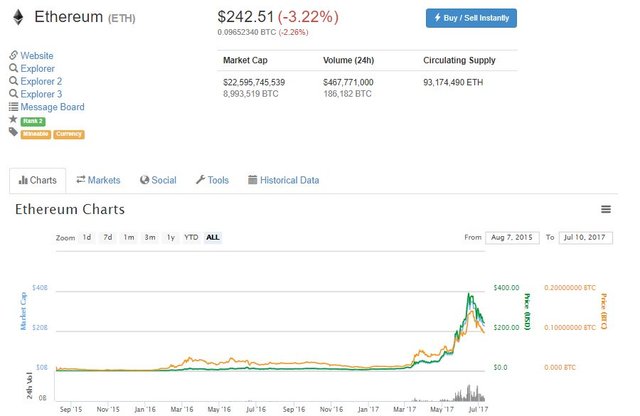Set chart zoom to 7d
The height and width of the screenshot is (416, 640).
[107, 237]
